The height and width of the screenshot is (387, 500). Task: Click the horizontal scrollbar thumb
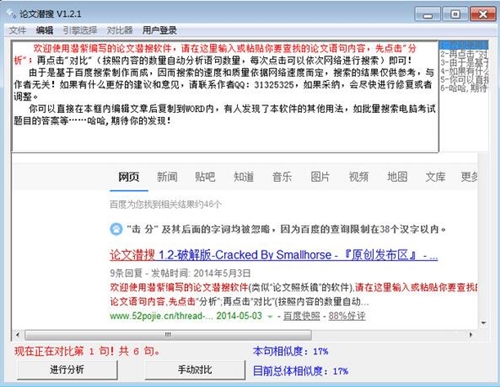tap(168, 335)
